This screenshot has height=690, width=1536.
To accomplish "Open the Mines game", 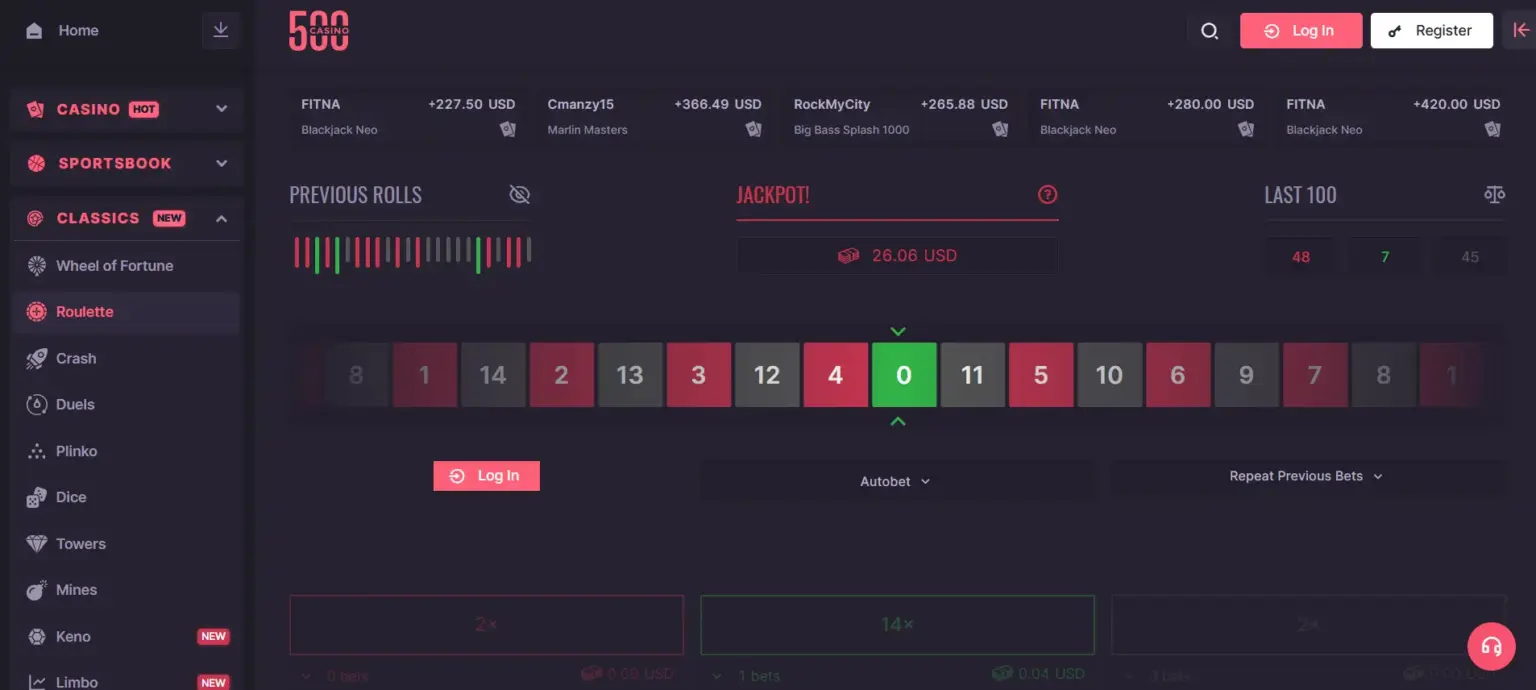I will point(75,590).
